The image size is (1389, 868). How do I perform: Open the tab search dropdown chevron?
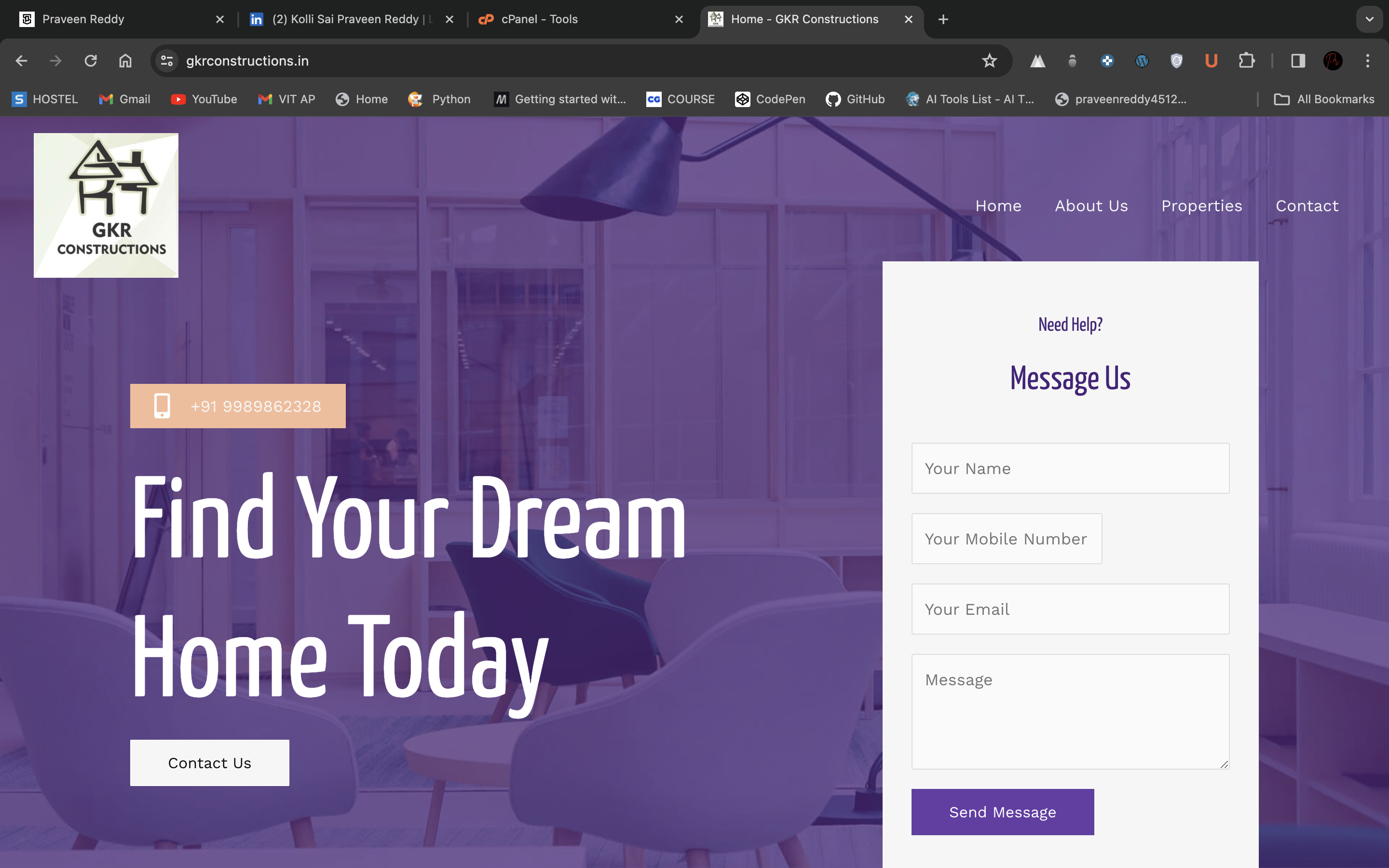coord(1369,19)
